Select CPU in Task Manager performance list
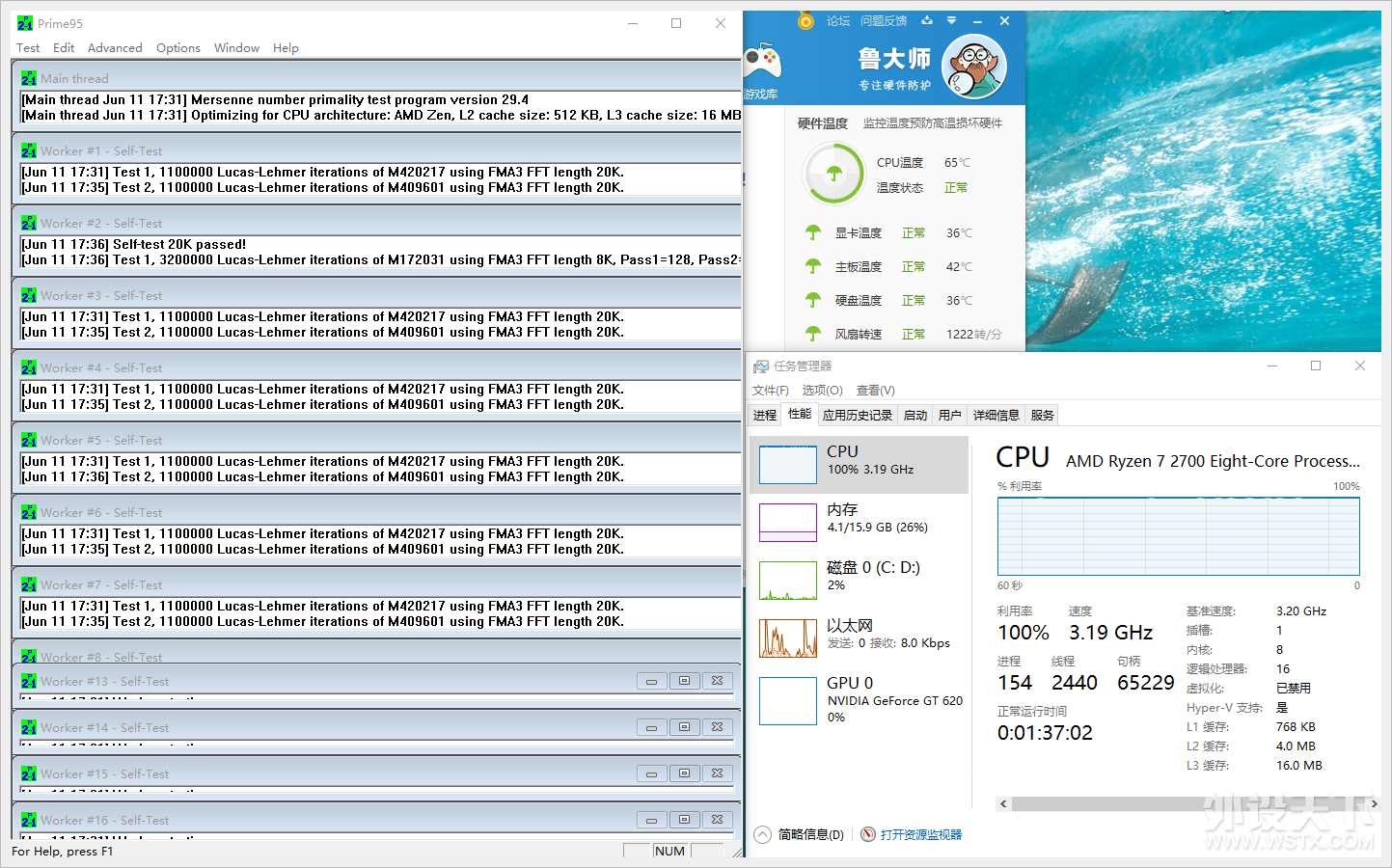1392x868 pixels. [x=859, y=465]
